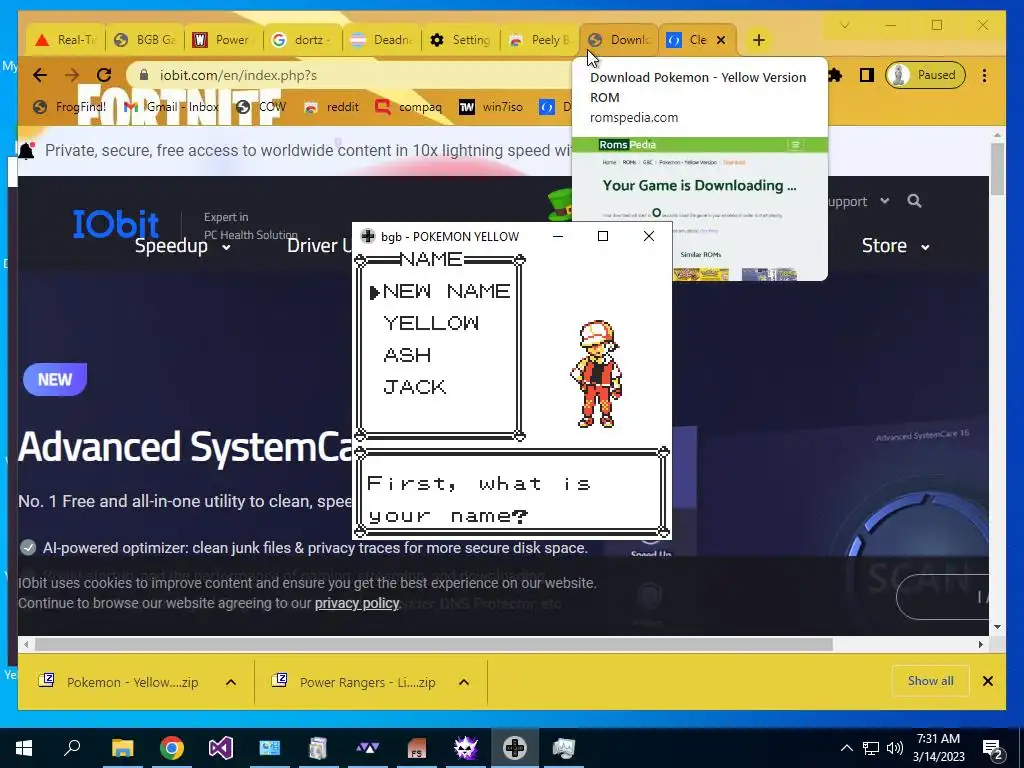Image resolution: width=1024 pixels, height=768 pixels.
Task: Click the vertical page scrollbar thumb
Action: [997, 168]
